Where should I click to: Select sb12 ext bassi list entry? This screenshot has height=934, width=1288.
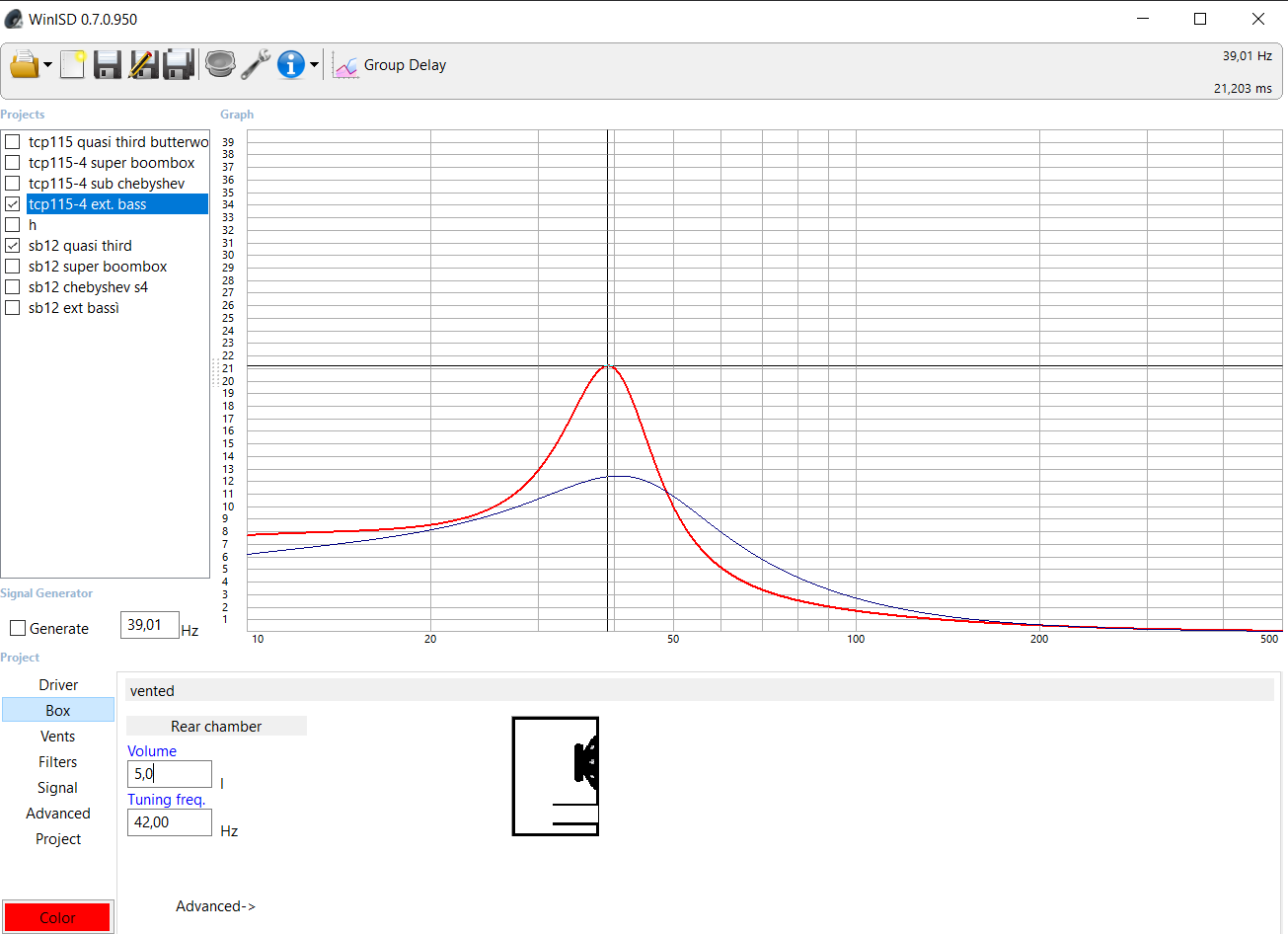pyautogui.click(x=74, y=308)
